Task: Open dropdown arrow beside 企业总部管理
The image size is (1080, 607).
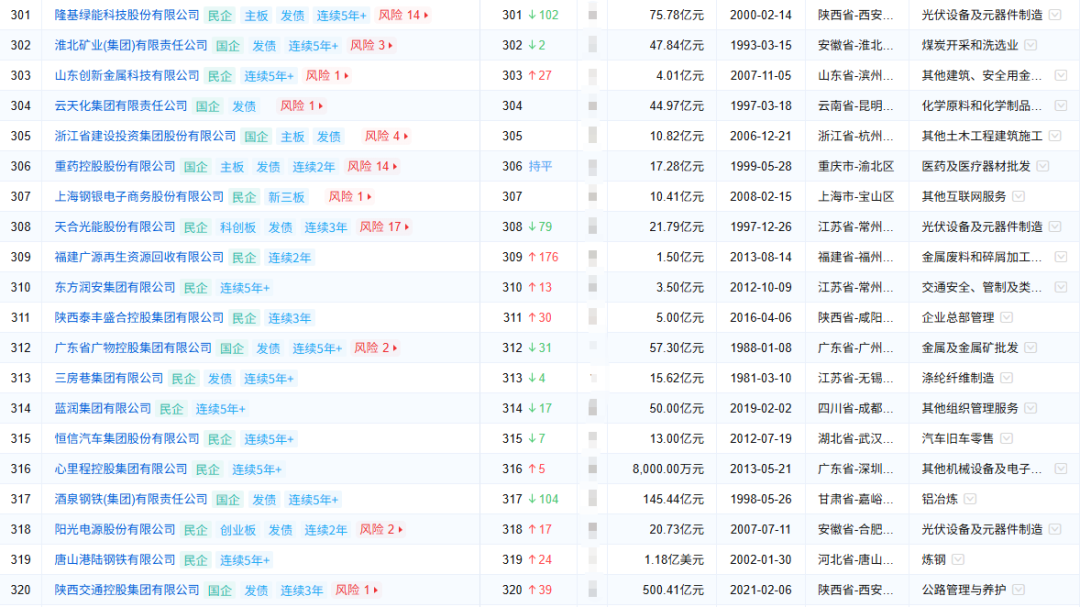Action: pos(1006,318)
